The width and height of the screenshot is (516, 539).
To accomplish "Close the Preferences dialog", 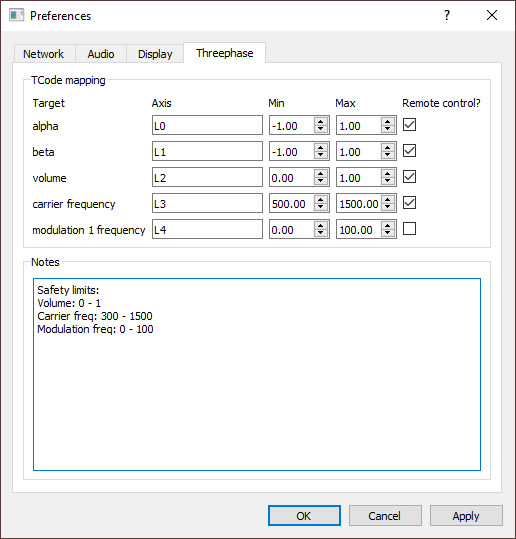I will coord(492,15).
